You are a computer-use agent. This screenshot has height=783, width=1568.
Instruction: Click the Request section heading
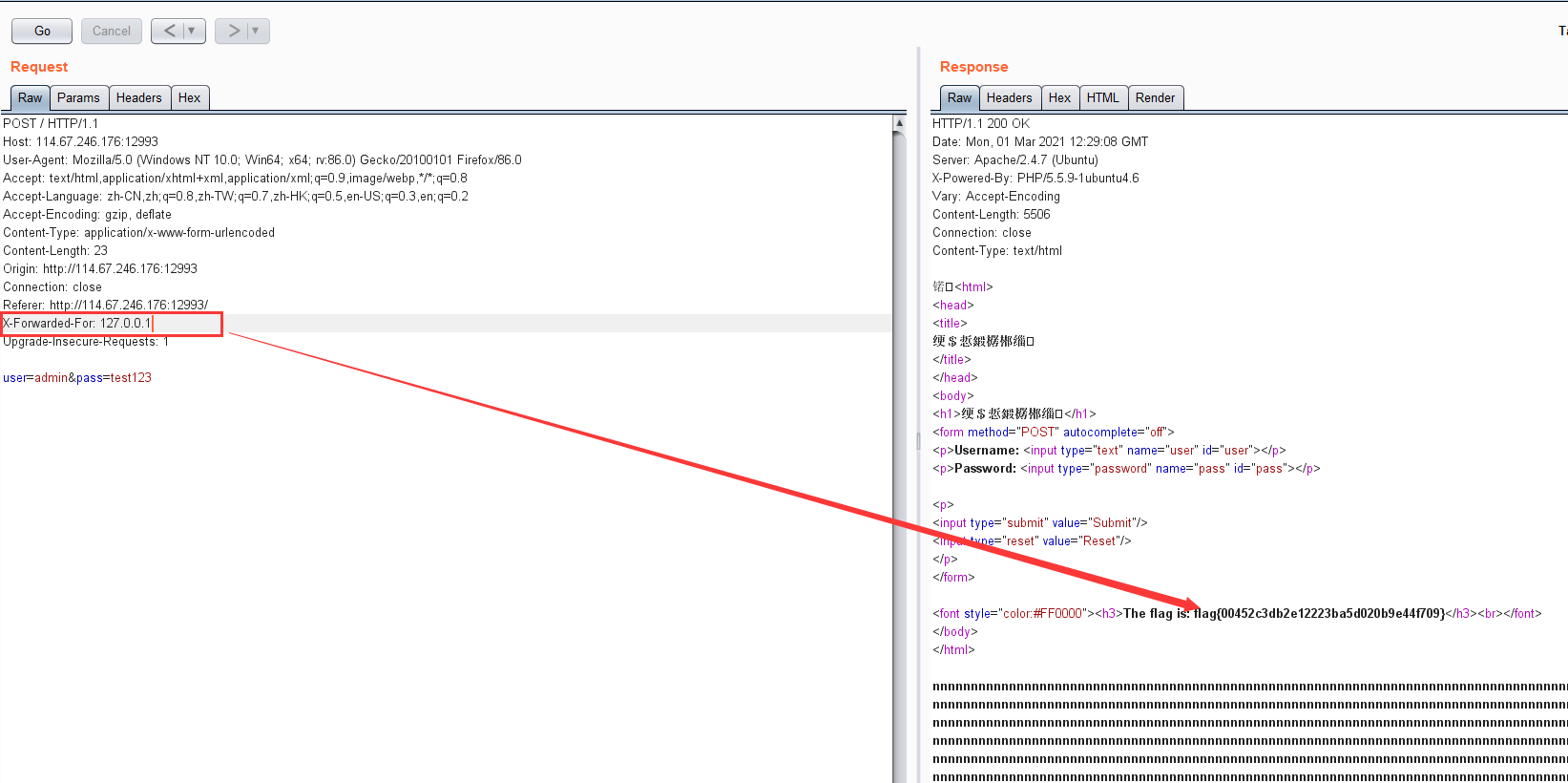39,67
